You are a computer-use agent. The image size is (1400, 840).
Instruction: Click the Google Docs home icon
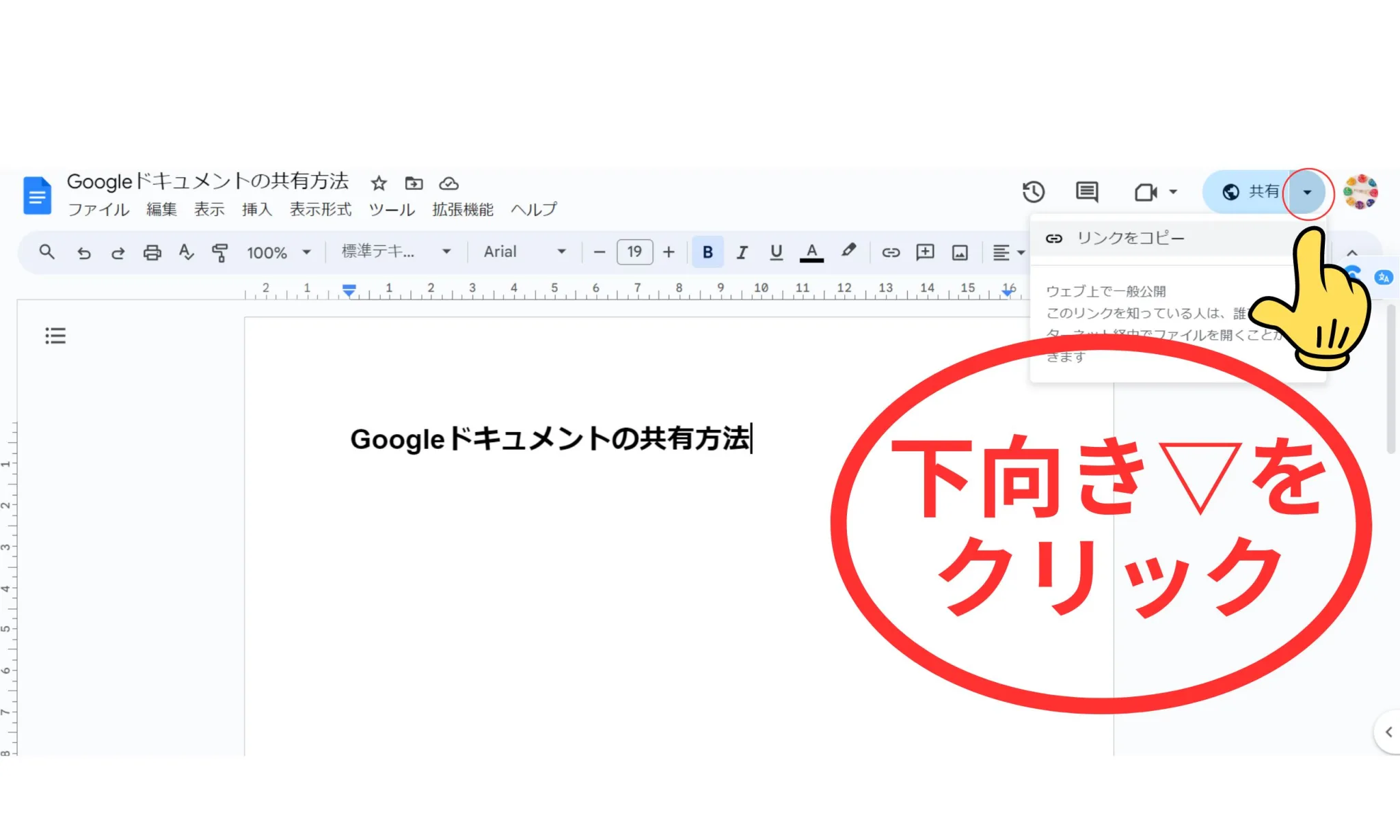(x=37, y=195)
